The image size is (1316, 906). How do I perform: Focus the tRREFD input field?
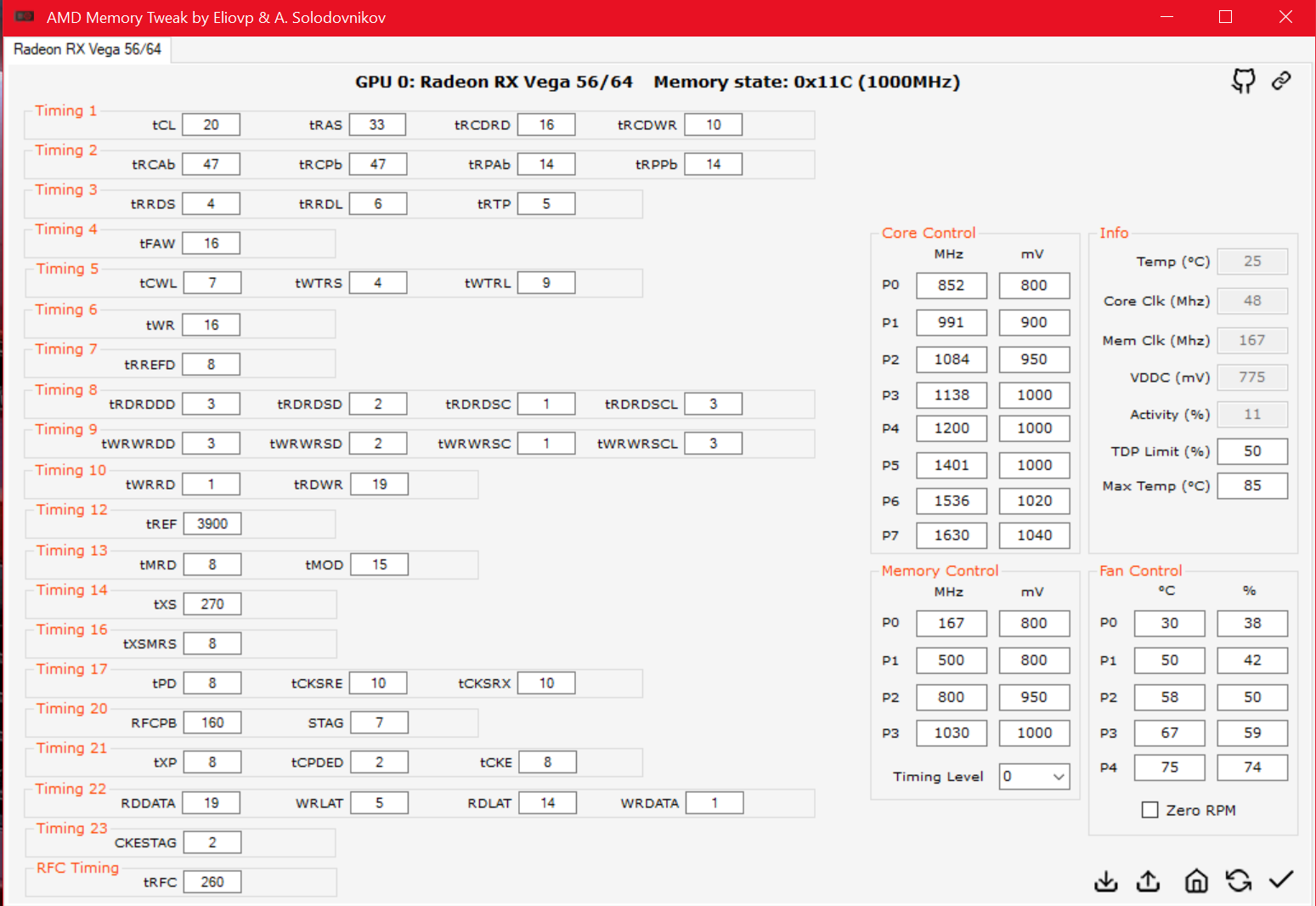(x=211, y=365)
